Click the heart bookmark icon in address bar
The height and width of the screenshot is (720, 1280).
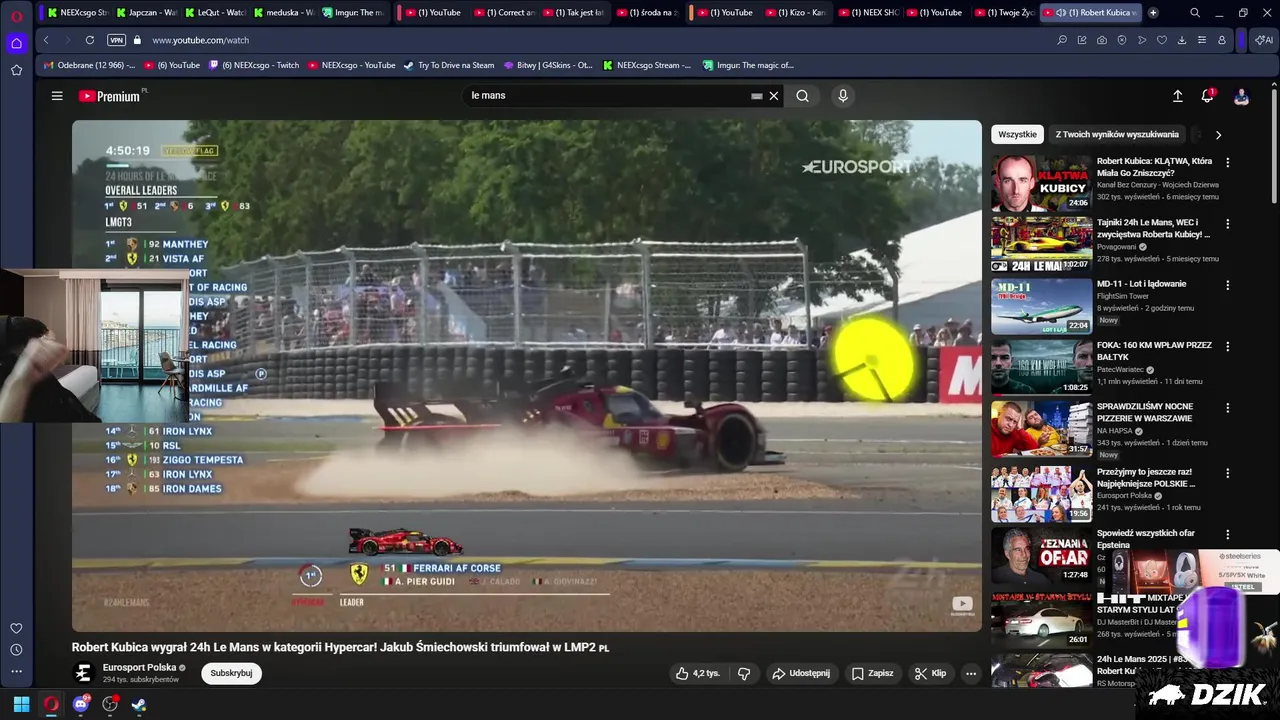[x=1162, y=40]
